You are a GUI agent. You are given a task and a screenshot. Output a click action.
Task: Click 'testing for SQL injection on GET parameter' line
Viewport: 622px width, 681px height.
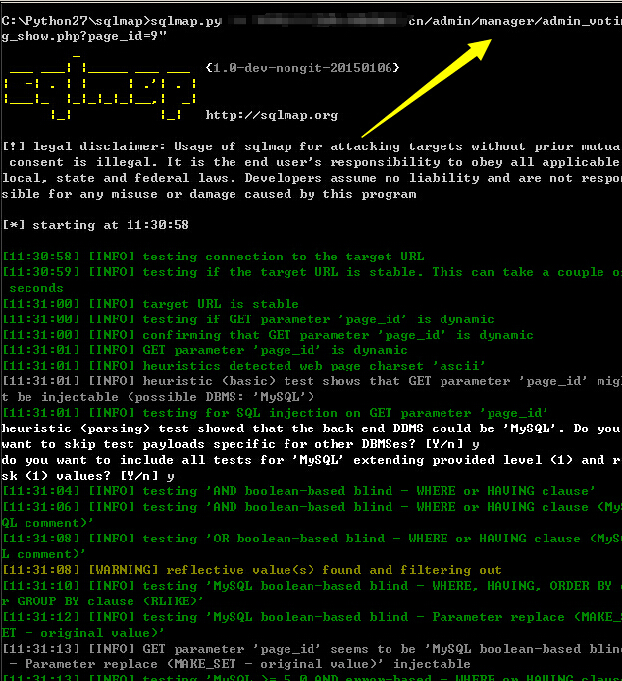[x=275, y=413]
